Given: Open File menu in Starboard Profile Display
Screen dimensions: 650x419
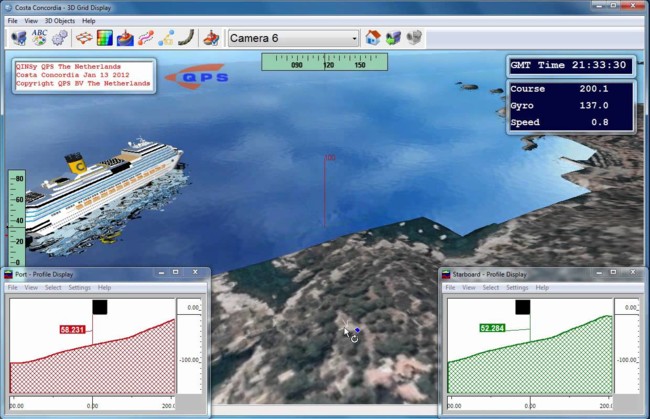Looking at the screenshot, I should point(450,287).
